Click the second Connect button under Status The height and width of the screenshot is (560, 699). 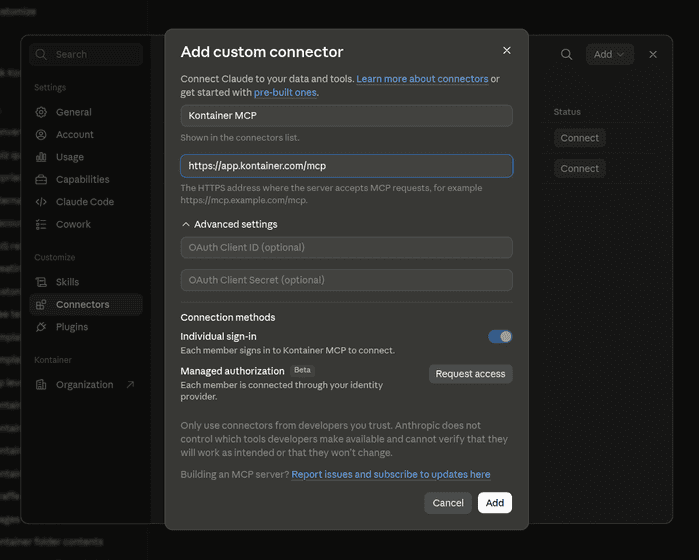click(580, 169)
